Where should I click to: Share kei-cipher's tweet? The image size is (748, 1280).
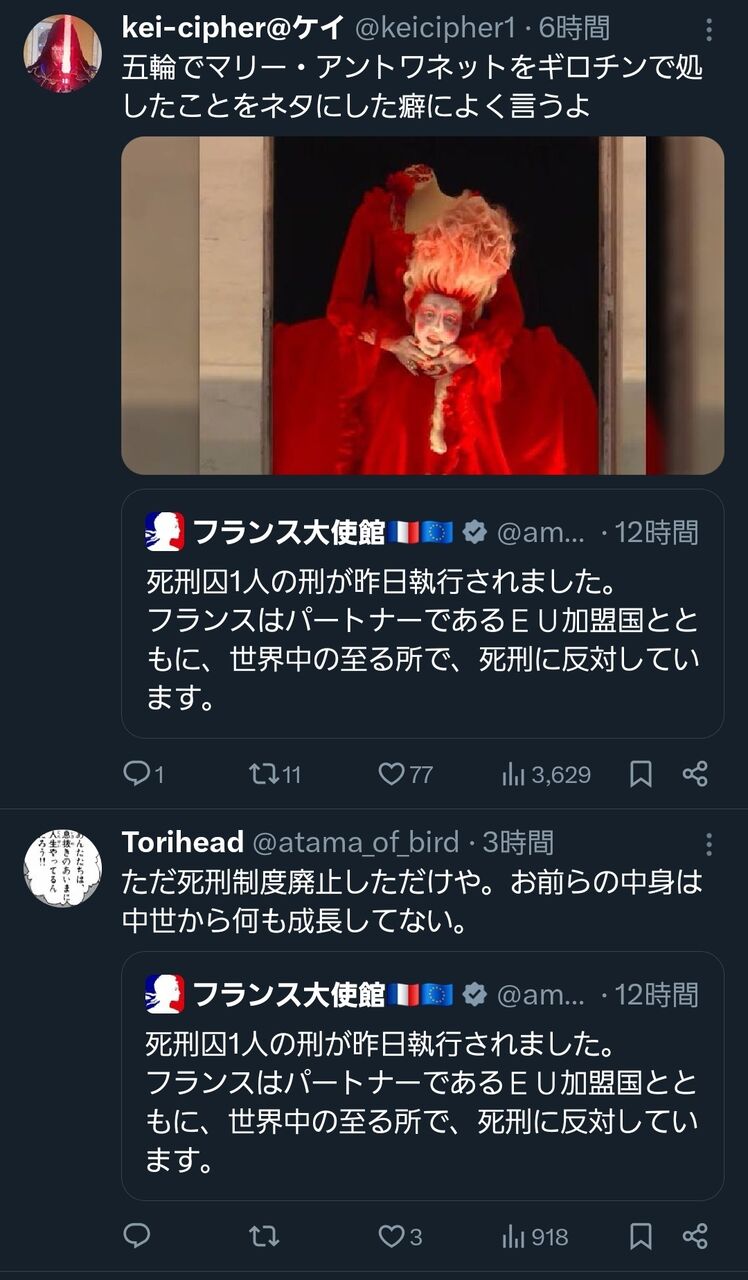(x=695, y=774)
